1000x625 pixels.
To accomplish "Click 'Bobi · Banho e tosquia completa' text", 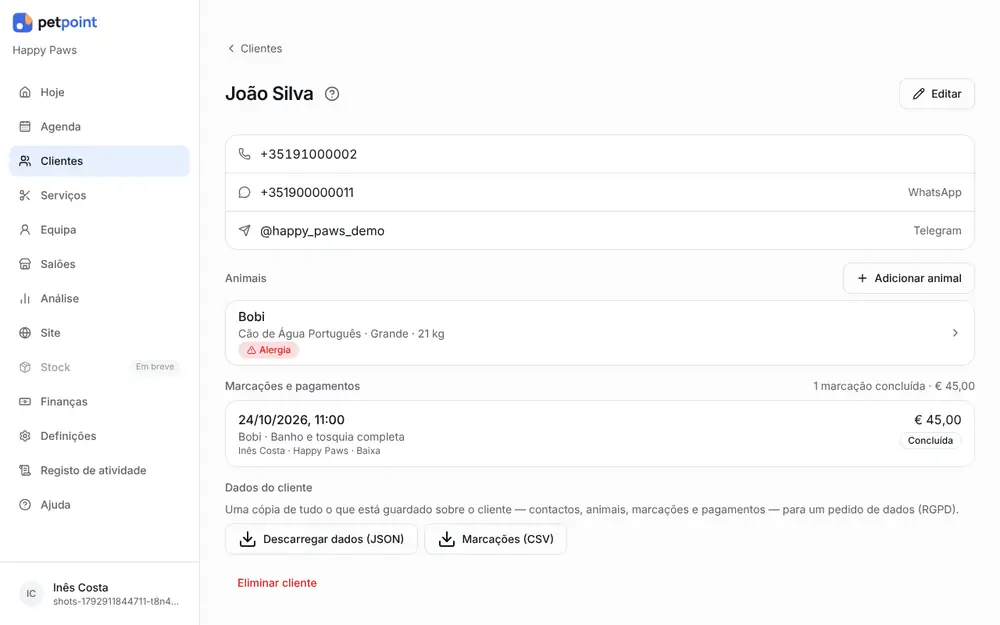I will pos(321,437).
